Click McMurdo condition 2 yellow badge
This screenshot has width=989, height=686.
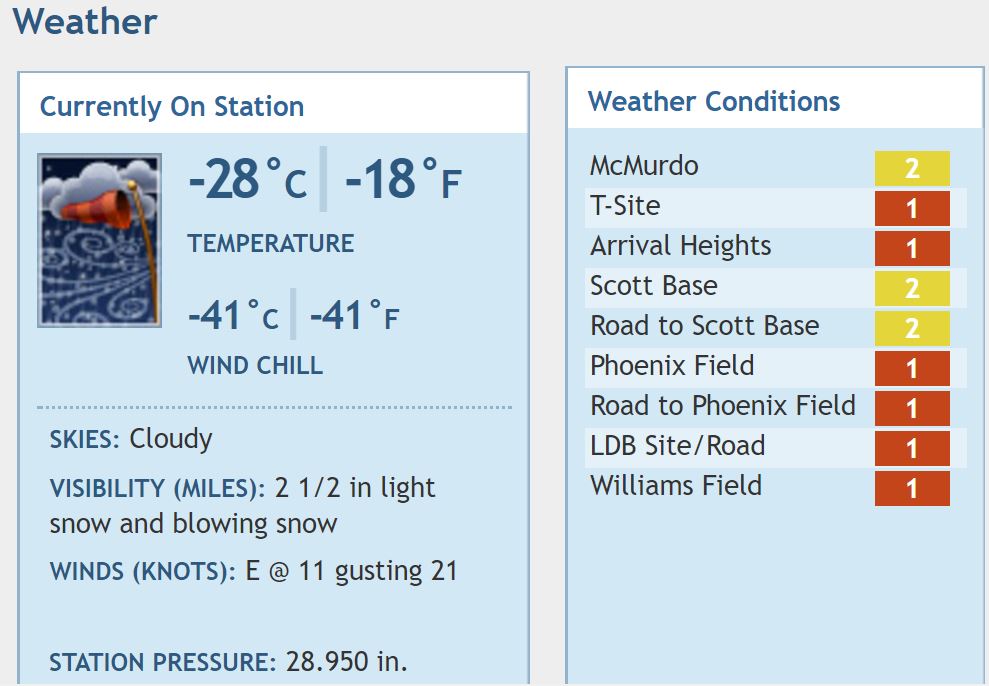[911, 168]
